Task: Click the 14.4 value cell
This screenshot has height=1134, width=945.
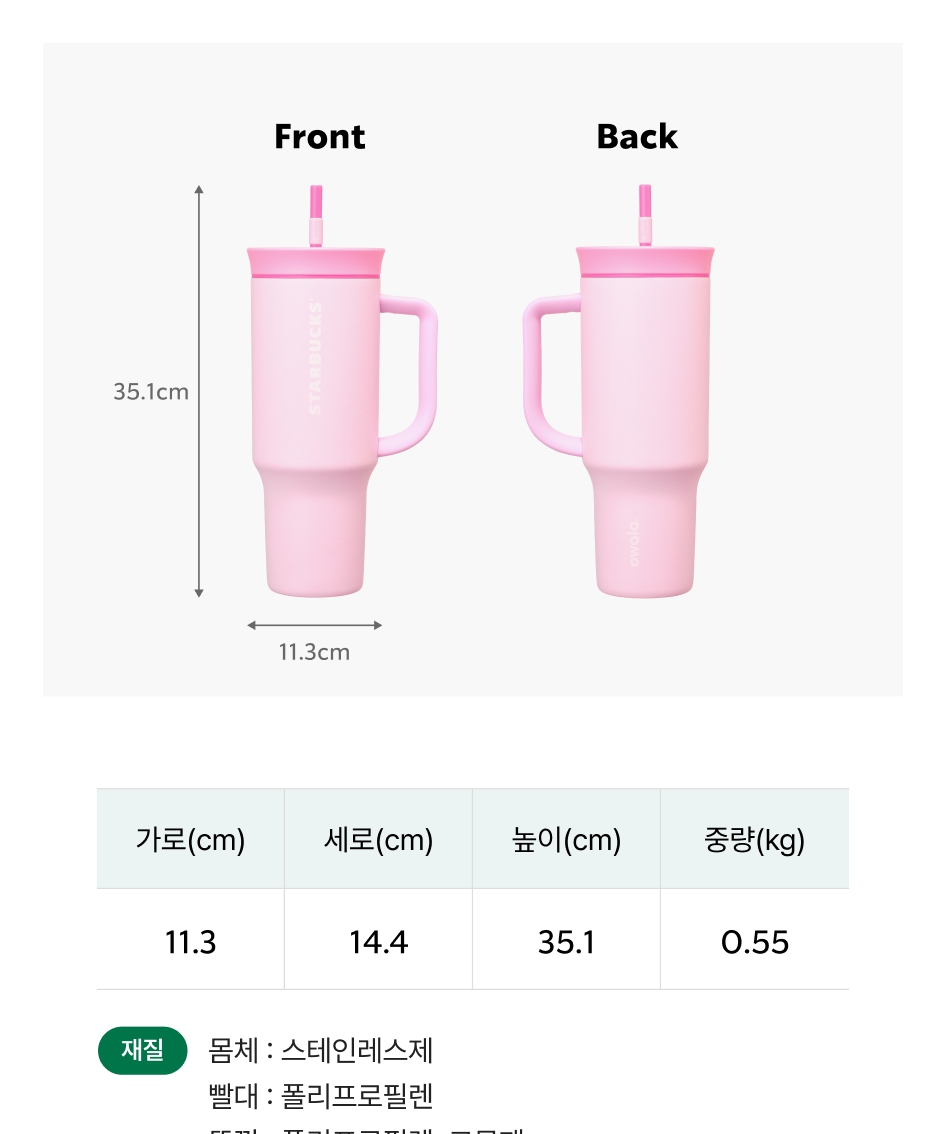Action: tap(379, 942)
